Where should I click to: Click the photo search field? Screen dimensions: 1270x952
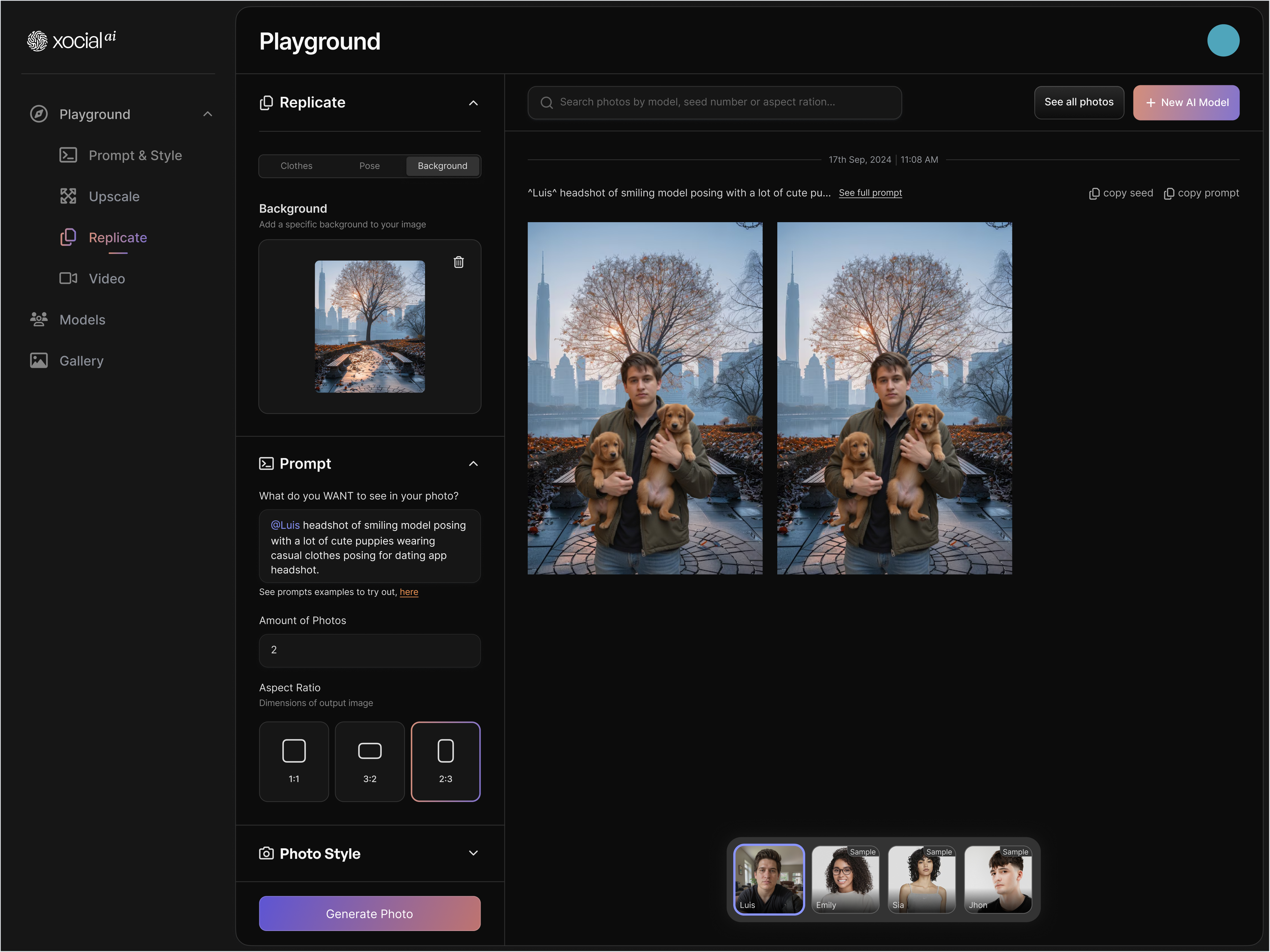tap(714, 103)
